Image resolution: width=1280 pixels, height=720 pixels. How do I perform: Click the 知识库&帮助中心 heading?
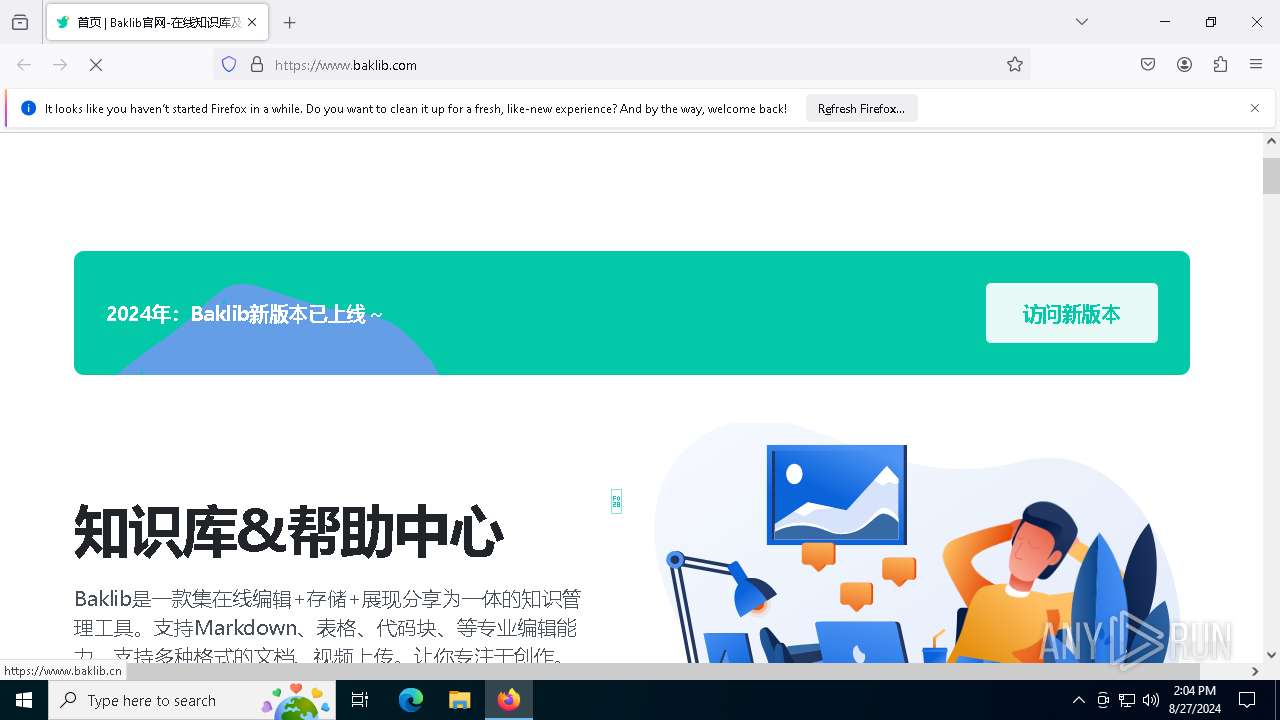(x=289, y=532)
